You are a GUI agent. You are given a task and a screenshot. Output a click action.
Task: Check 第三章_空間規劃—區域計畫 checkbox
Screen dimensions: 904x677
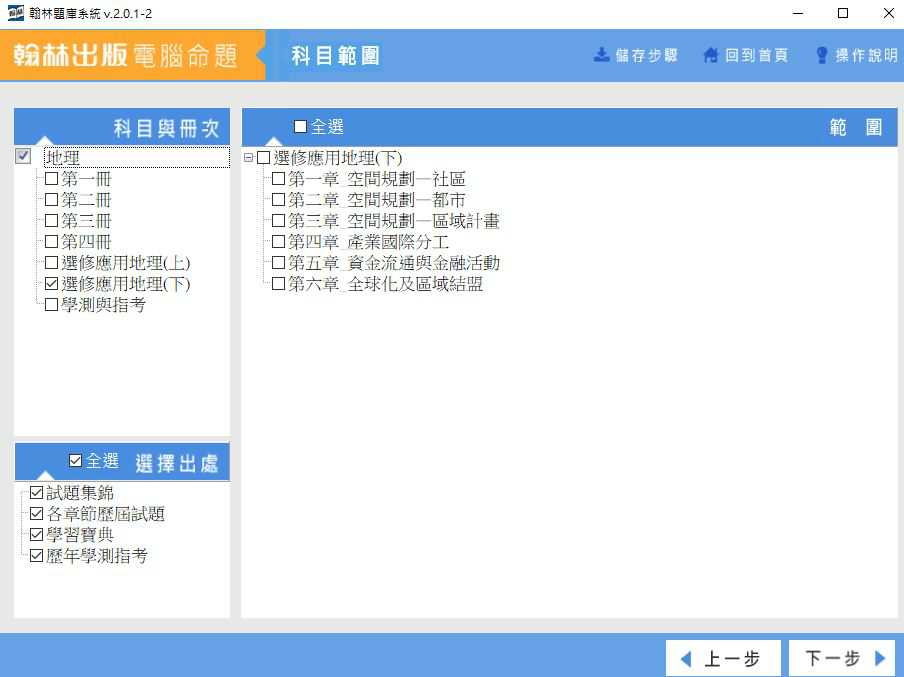coord(278,220)
